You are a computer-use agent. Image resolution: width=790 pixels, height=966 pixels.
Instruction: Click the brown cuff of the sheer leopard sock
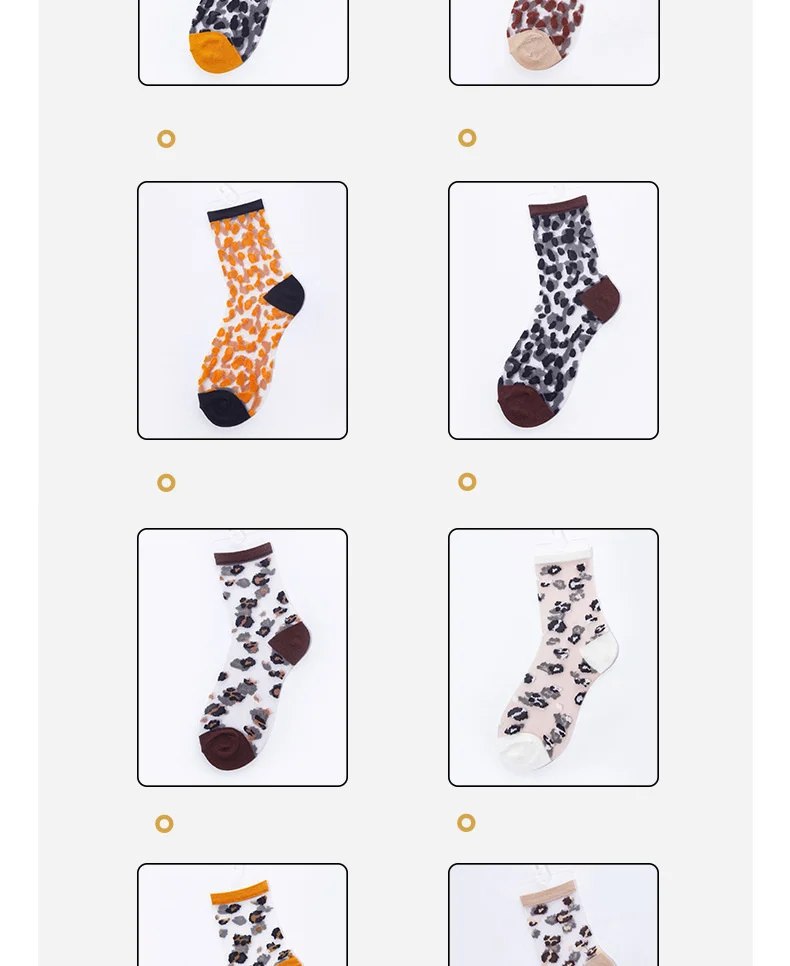tap(243, 553)
